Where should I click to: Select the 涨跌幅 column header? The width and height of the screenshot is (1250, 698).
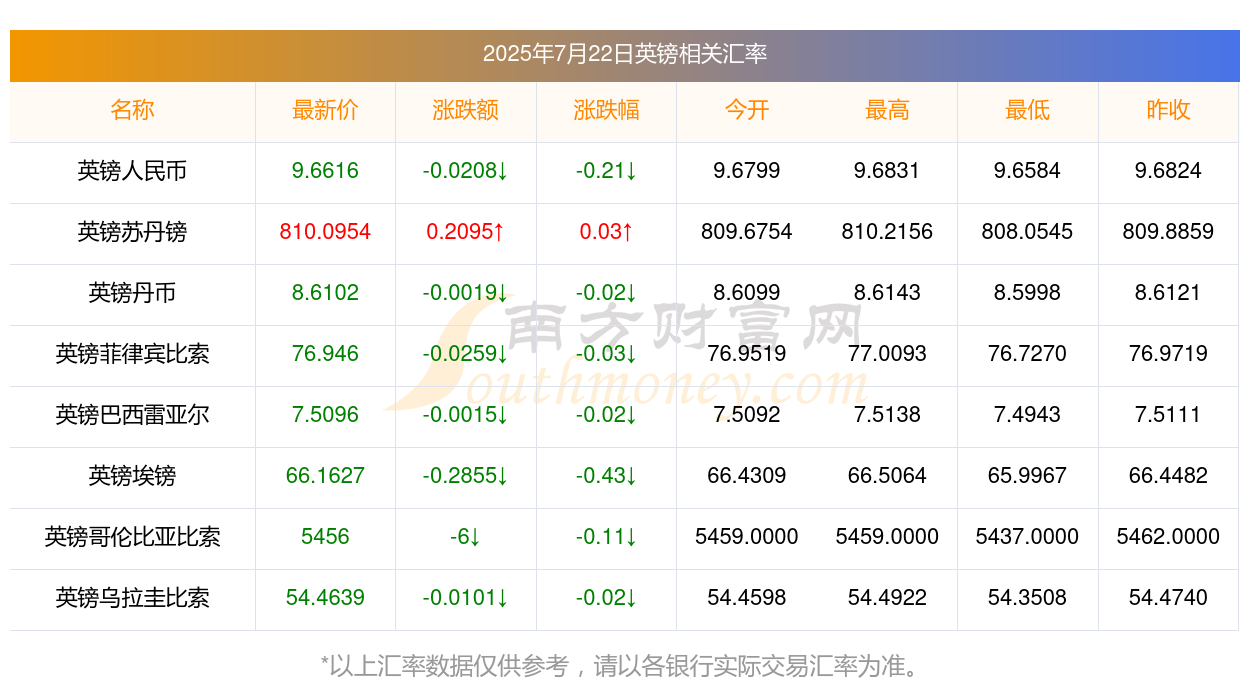(606, 110)
